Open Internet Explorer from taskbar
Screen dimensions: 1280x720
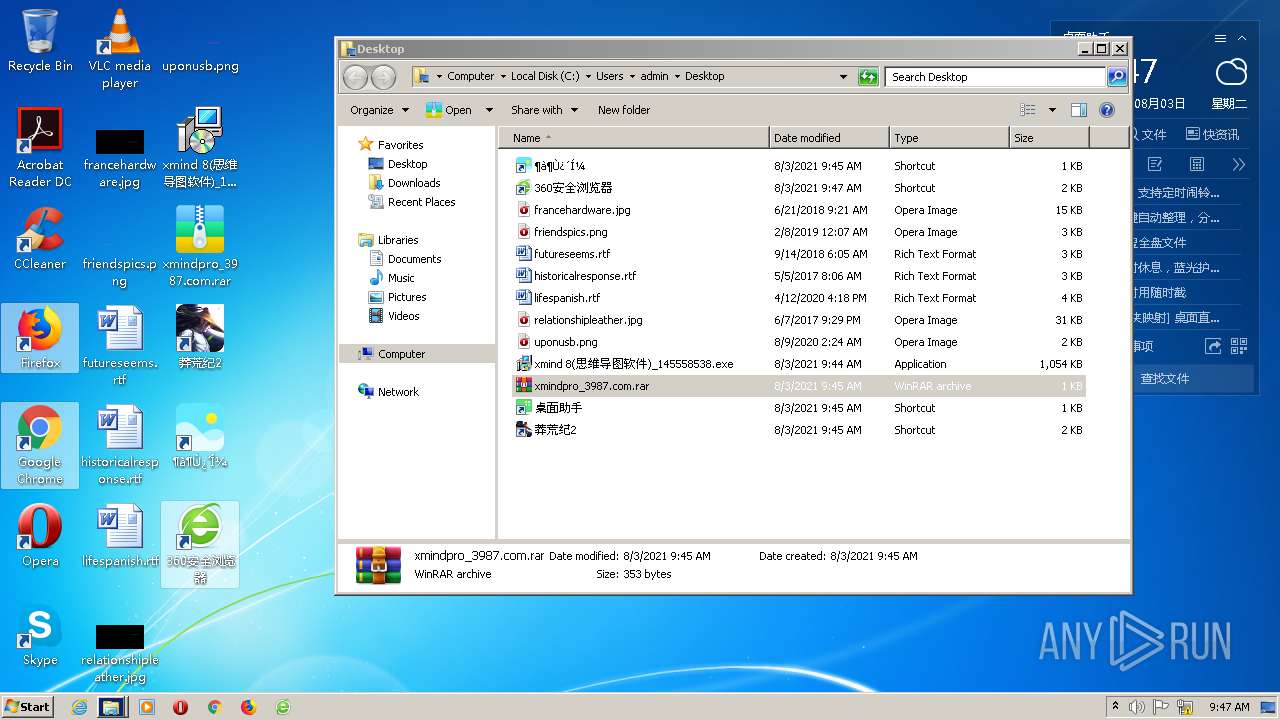(80, 707)
